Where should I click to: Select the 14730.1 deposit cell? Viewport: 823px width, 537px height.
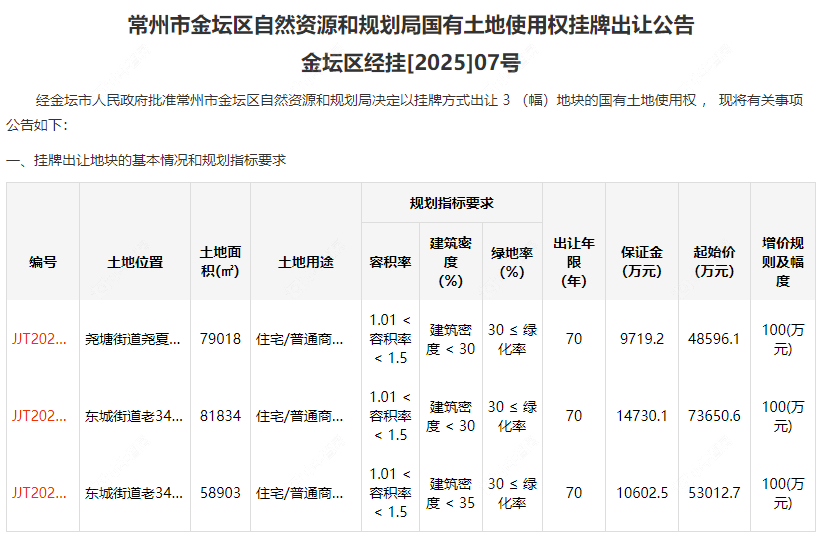point(642,416)
